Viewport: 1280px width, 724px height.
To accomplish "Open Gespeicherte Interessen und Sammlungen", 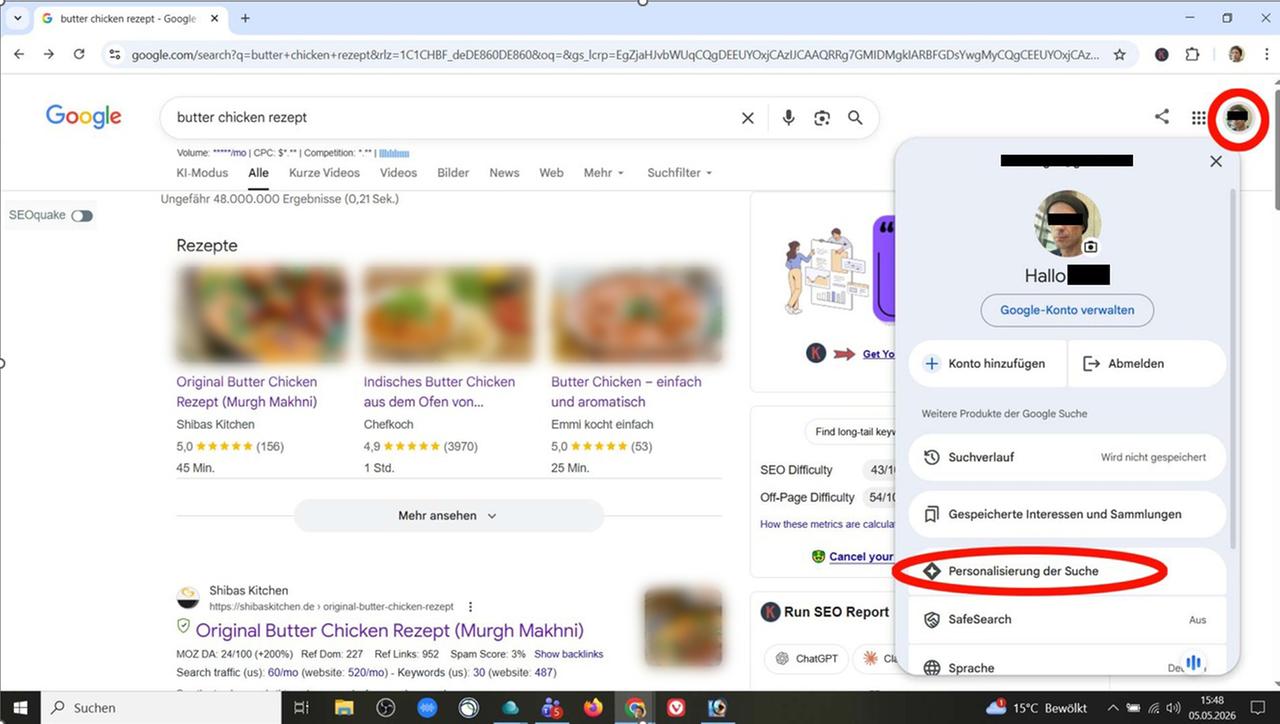I will [1067, 514].
